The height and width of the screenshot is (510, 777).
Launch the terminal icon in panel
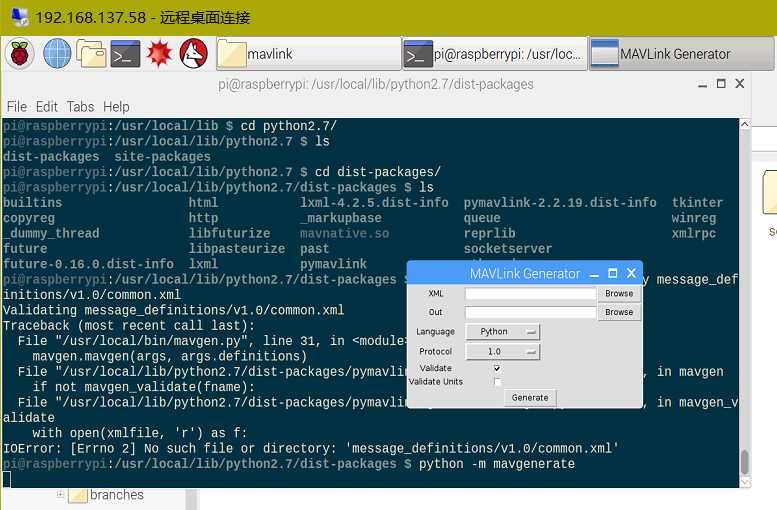pos(125,54)
